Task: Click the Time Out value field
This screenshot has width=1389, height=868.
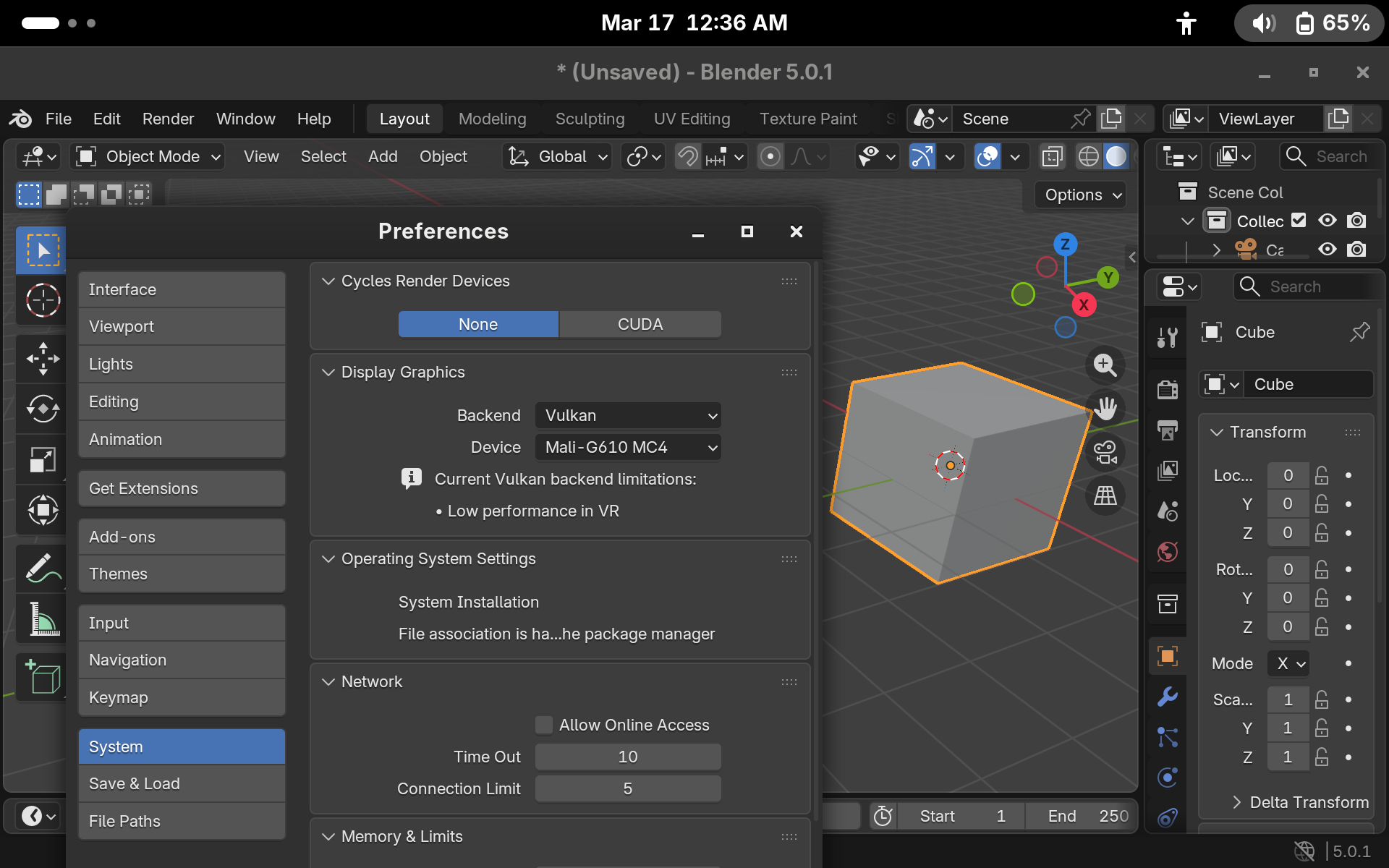Action: point(628,757)
